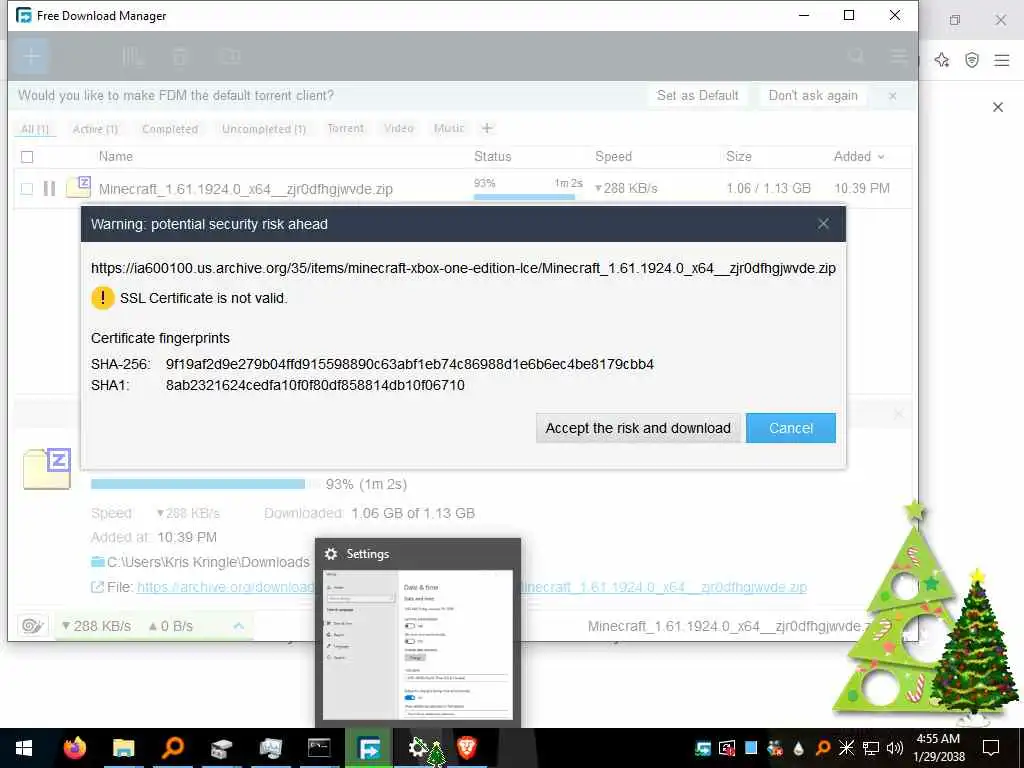1024x768 pixels.
Task: Switch to the Active (1) tab
Action: click(x=95, y=129)
